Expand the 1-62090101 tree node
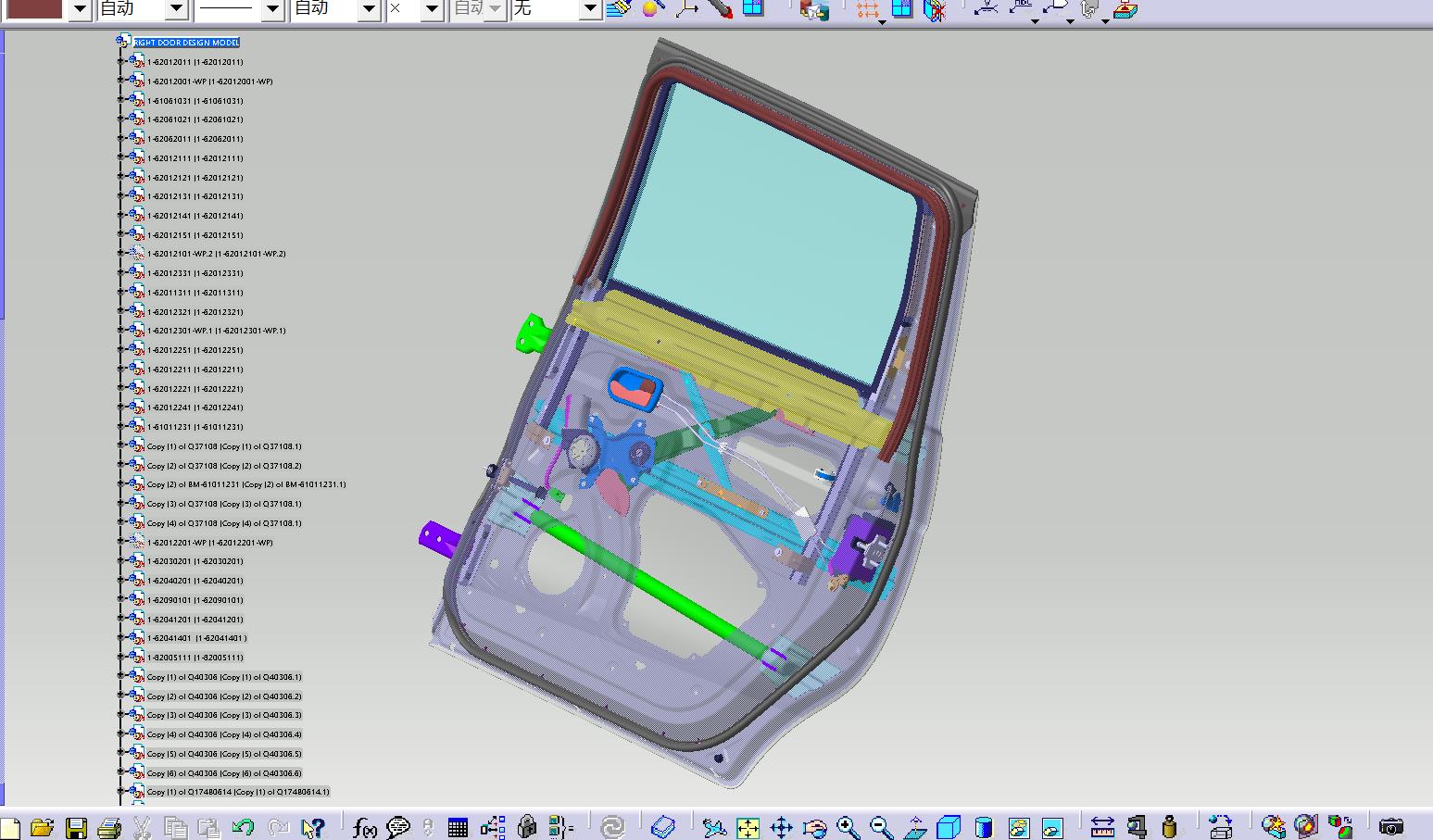Image resolution: width=1433 pixels, height=840 pixels. pos(120,599)
